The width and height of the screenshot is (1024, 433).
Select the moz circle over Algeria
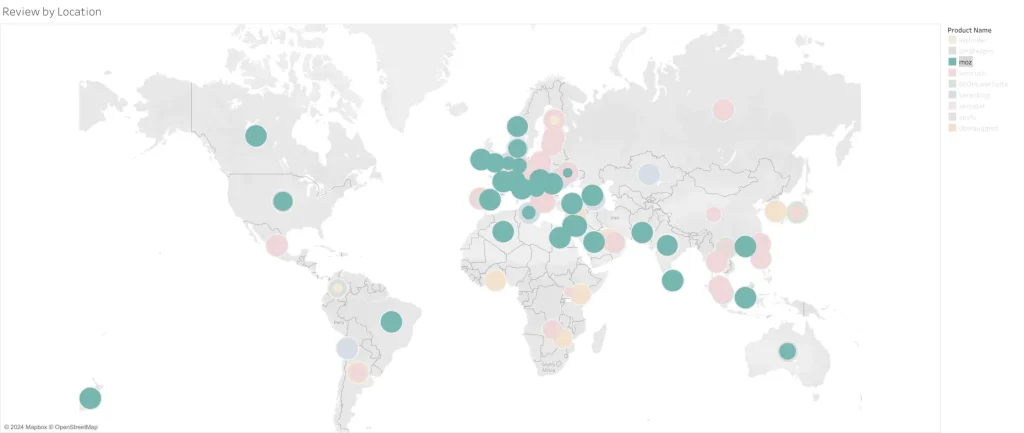[503, 231]
